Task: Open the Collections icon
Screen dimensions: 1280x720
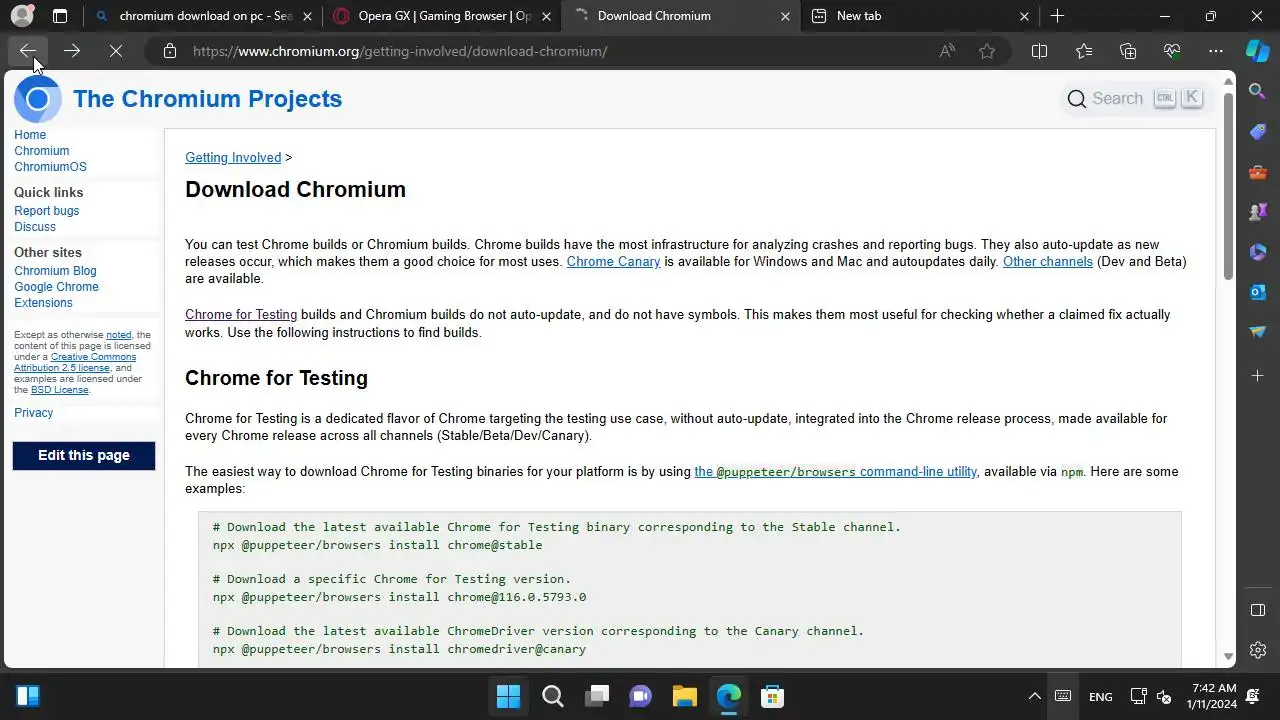Action: pos(1128,51)
